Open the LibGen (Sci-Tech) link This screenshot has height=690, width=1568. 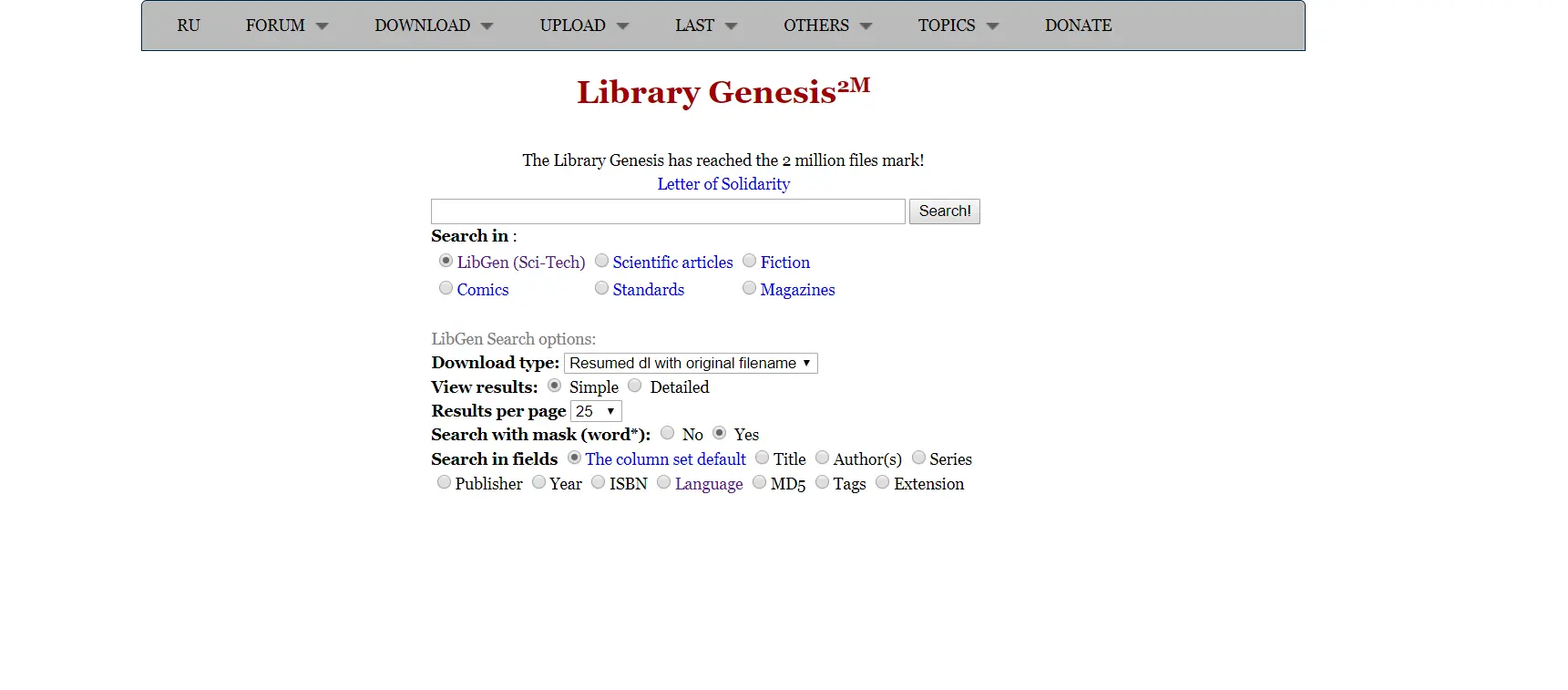(521, 263)
